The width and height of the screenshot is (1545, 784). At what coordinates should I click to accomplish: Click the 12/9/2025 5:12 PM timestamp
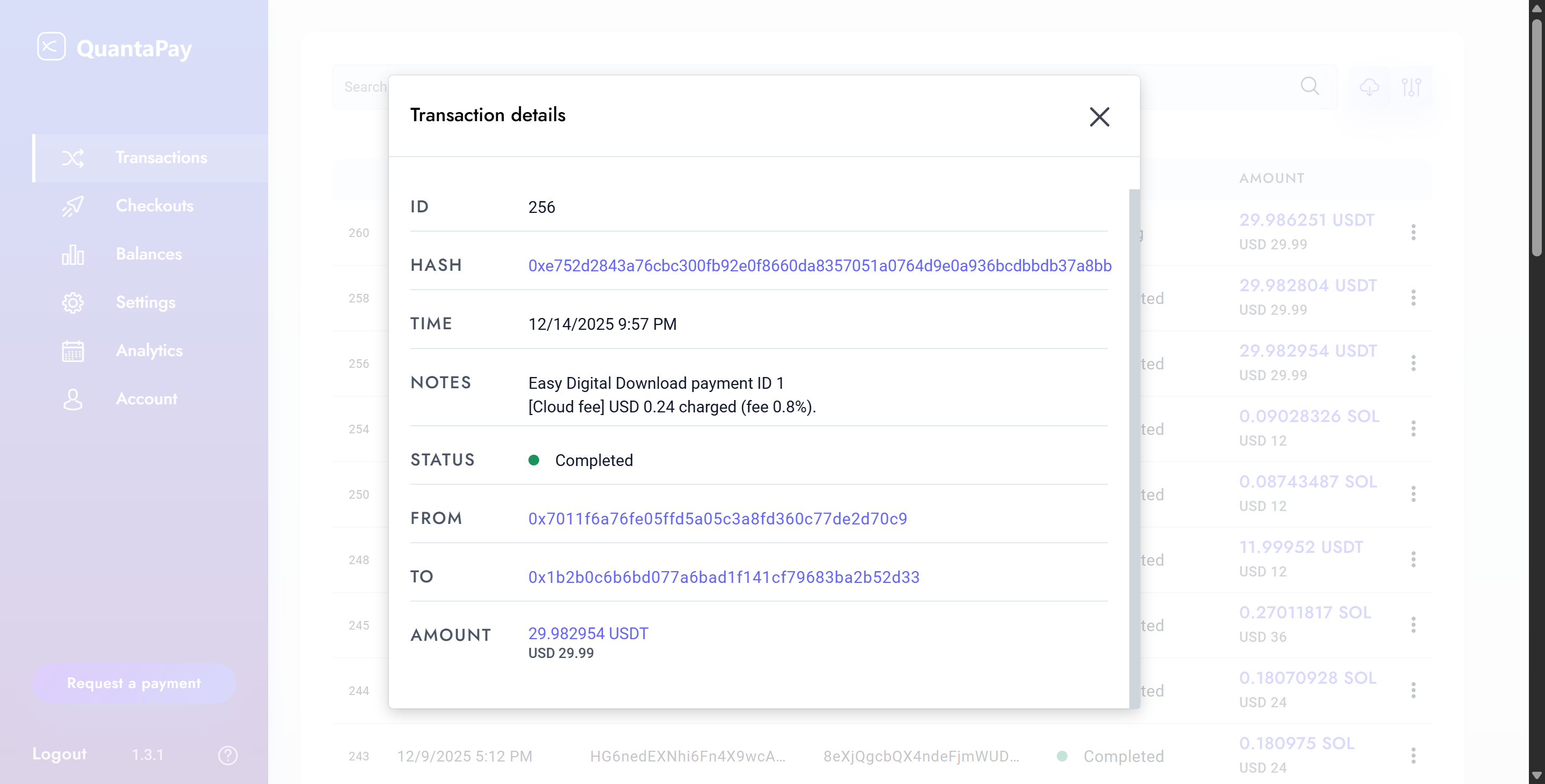point(465,757)
